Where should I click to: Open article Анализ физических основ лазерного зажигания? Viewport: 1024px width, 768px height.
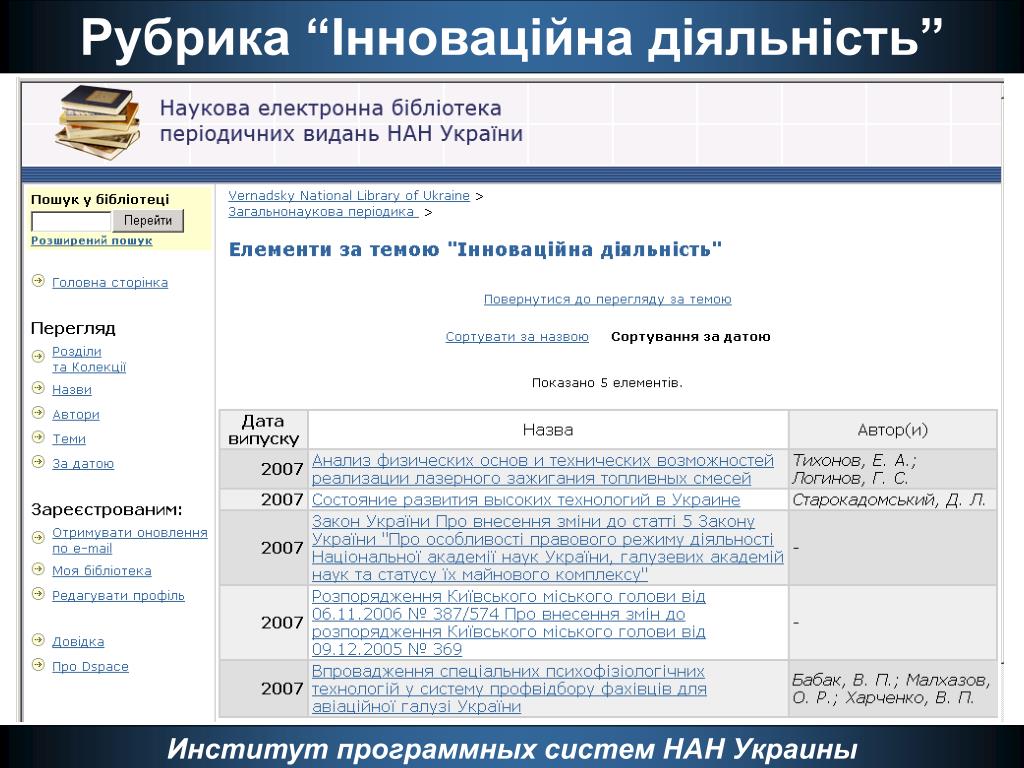tap(543, 470)
